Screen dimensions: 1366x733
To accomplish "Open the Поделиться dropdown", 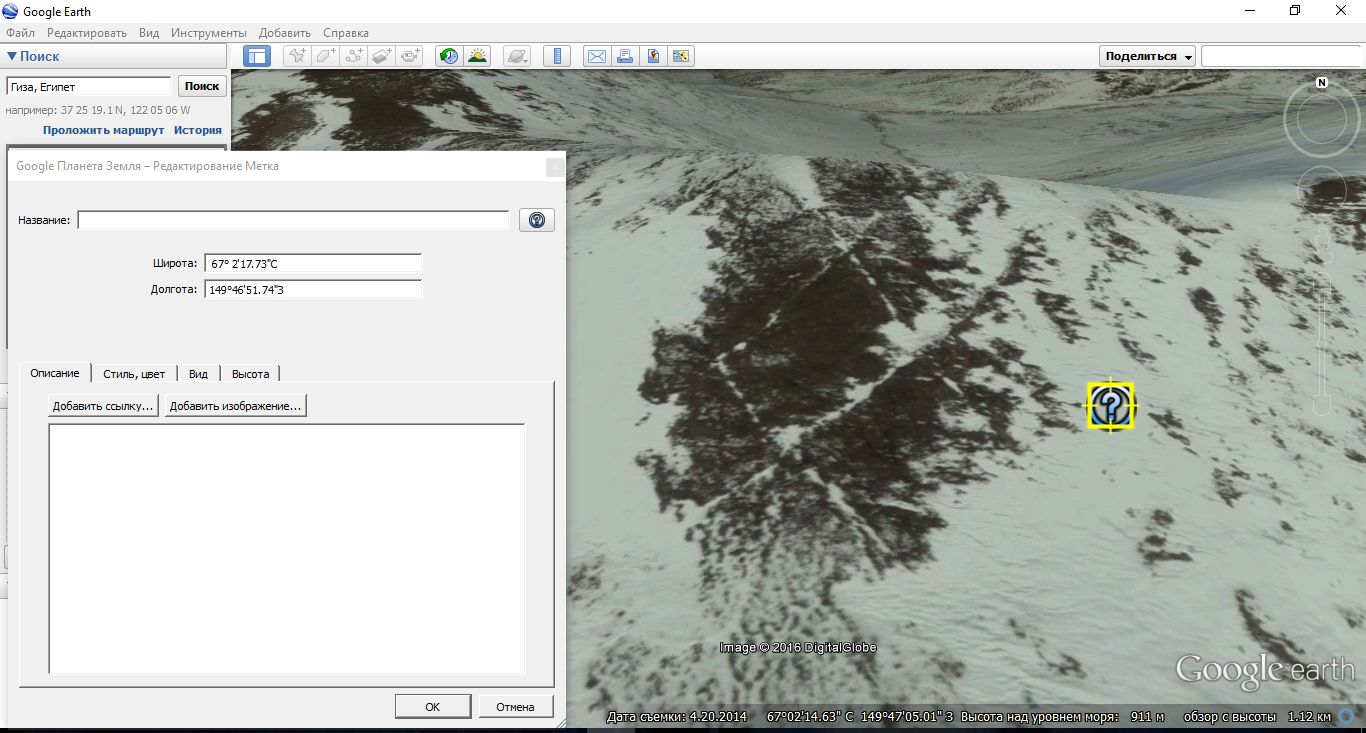I will (x=1148, y=56).
